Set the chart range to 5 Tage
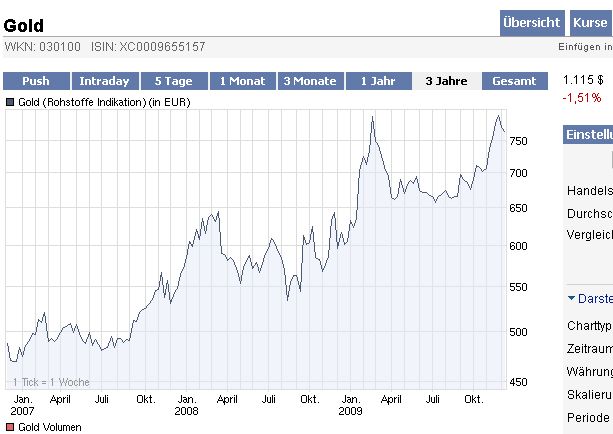The image size is (613, 434). pos(173,82)
